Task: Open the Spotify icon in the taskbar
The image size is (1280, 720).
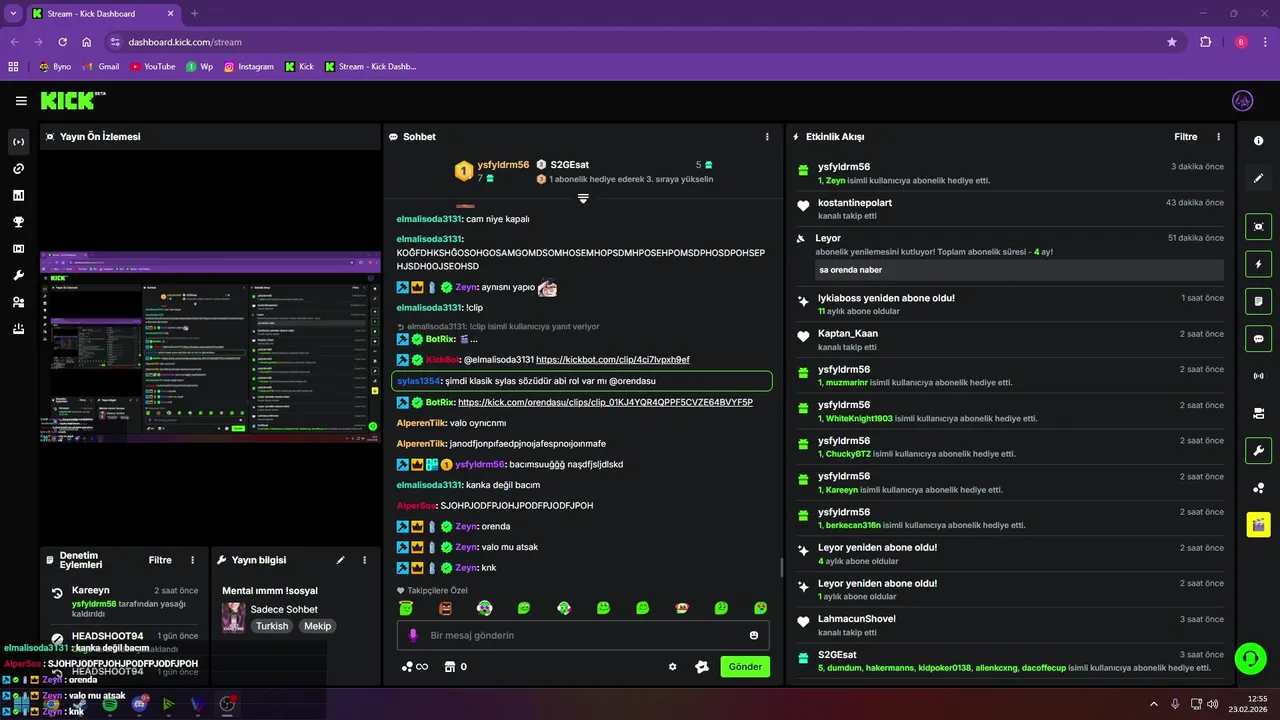Action: (x=110, y=704)
